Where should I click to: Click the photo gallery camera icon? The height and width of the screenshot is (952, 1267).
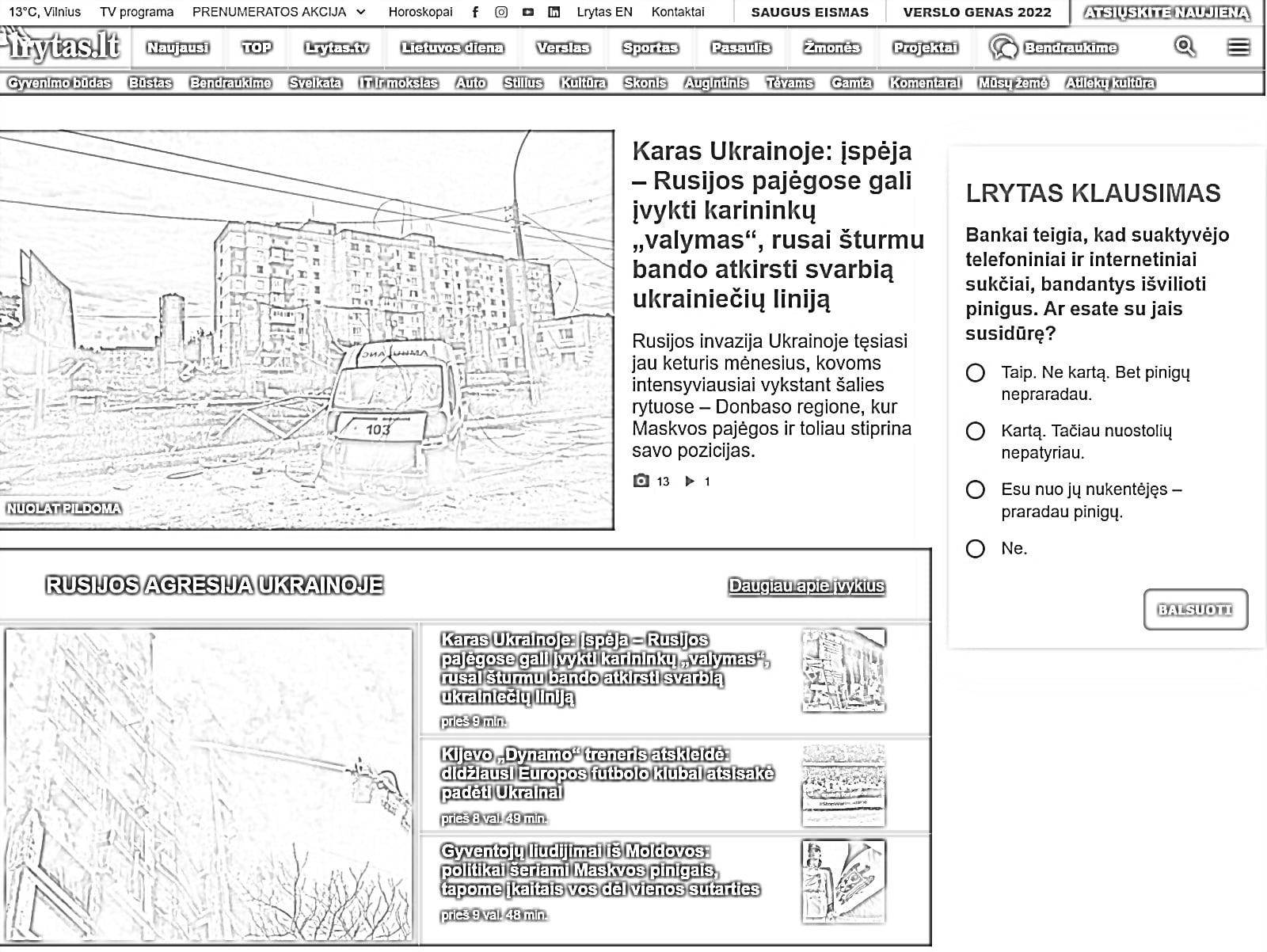coord(641,481)
